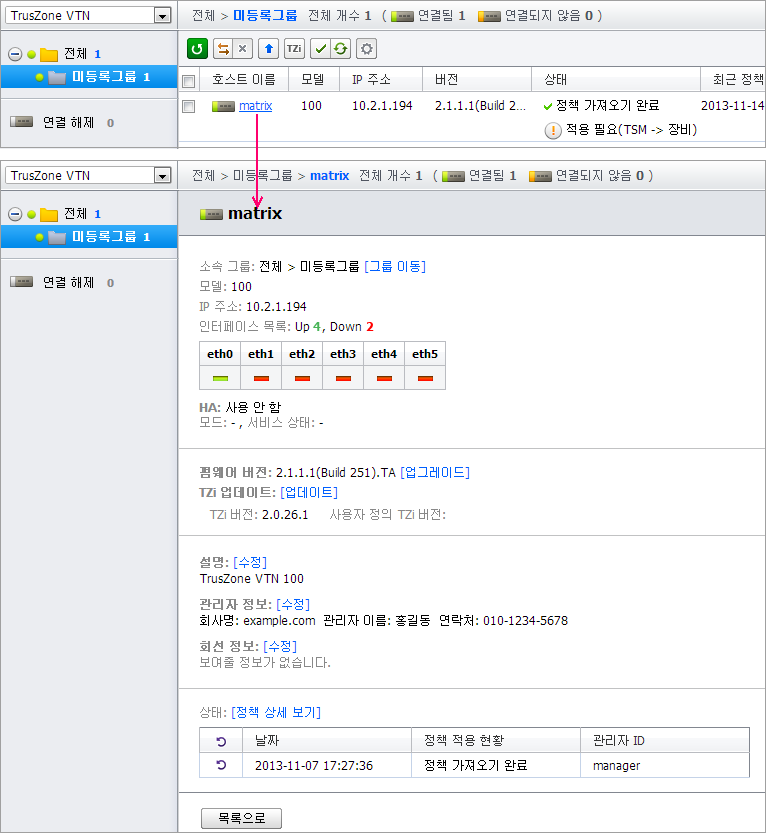Click the 정책 상세 보기 link
Screen dimensions: 766x833
276,712
